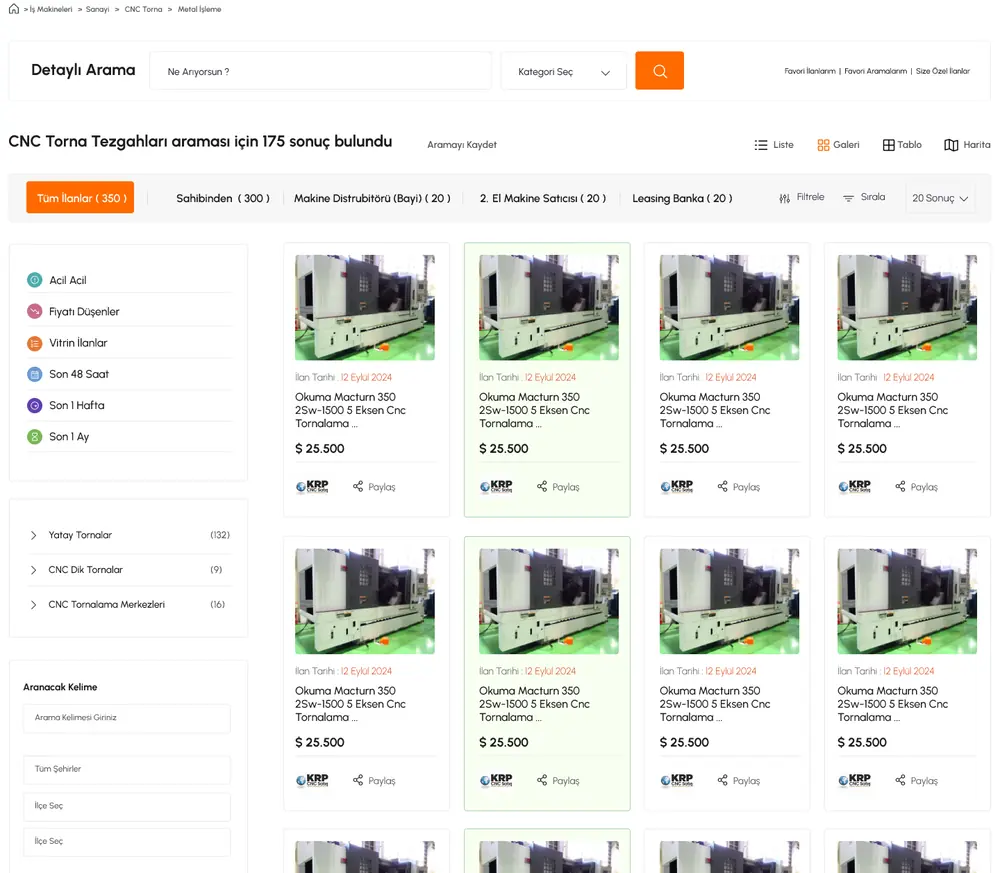Click share icon on fourth top-row listing
The height and width of the screenshot is (873, 1000).
901,487
